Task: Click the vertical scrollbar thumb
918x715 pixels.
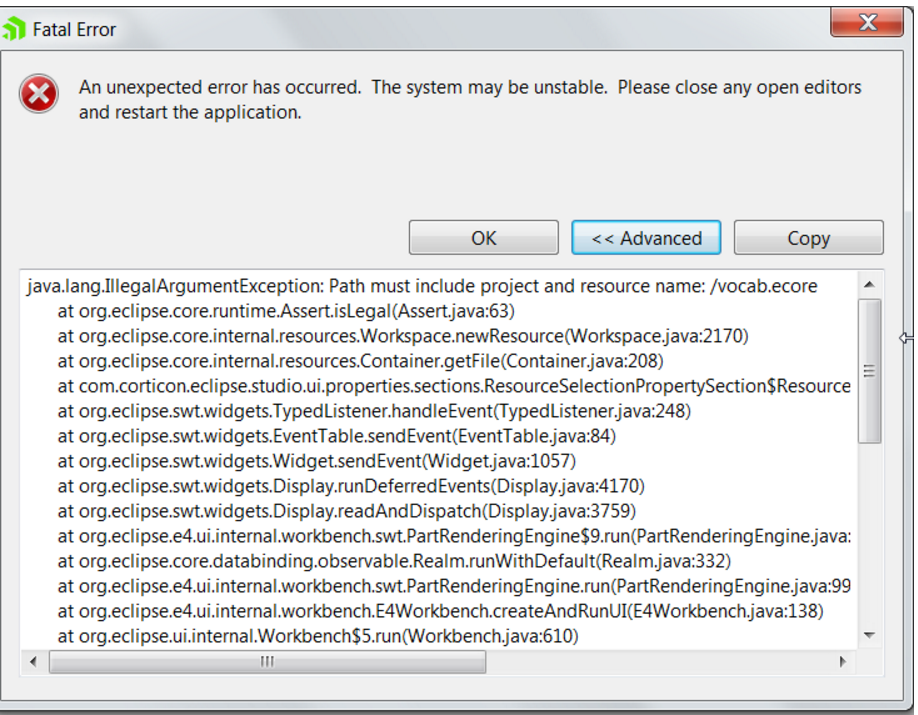Action: (869, 371)
